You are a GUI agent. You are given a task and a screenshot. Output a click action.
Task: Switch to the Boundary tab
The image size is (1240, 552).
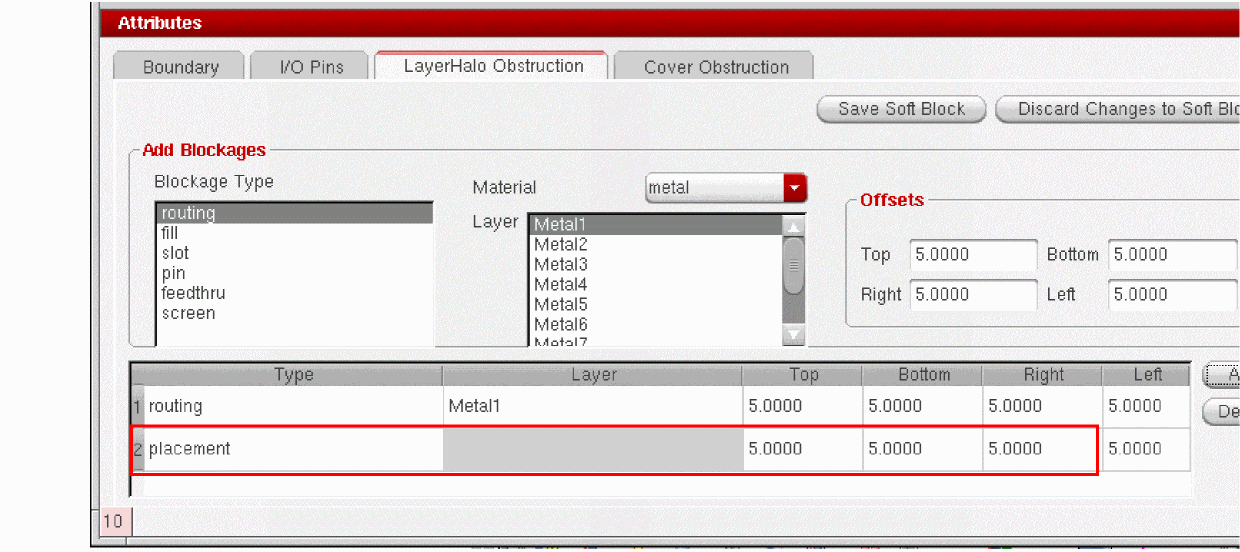[x=180, y=67]
